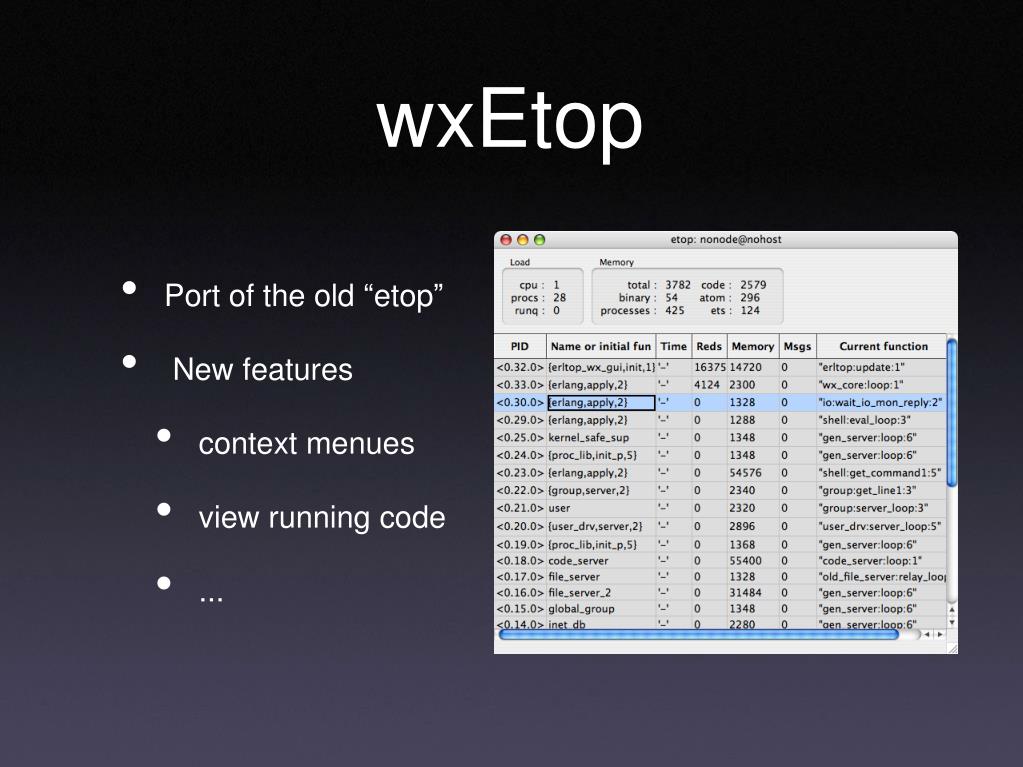Image resolution: width=1023 pixels, height=767 pixels.
Task: Click the green zoom button of etop window
Action: pos(539,240)
